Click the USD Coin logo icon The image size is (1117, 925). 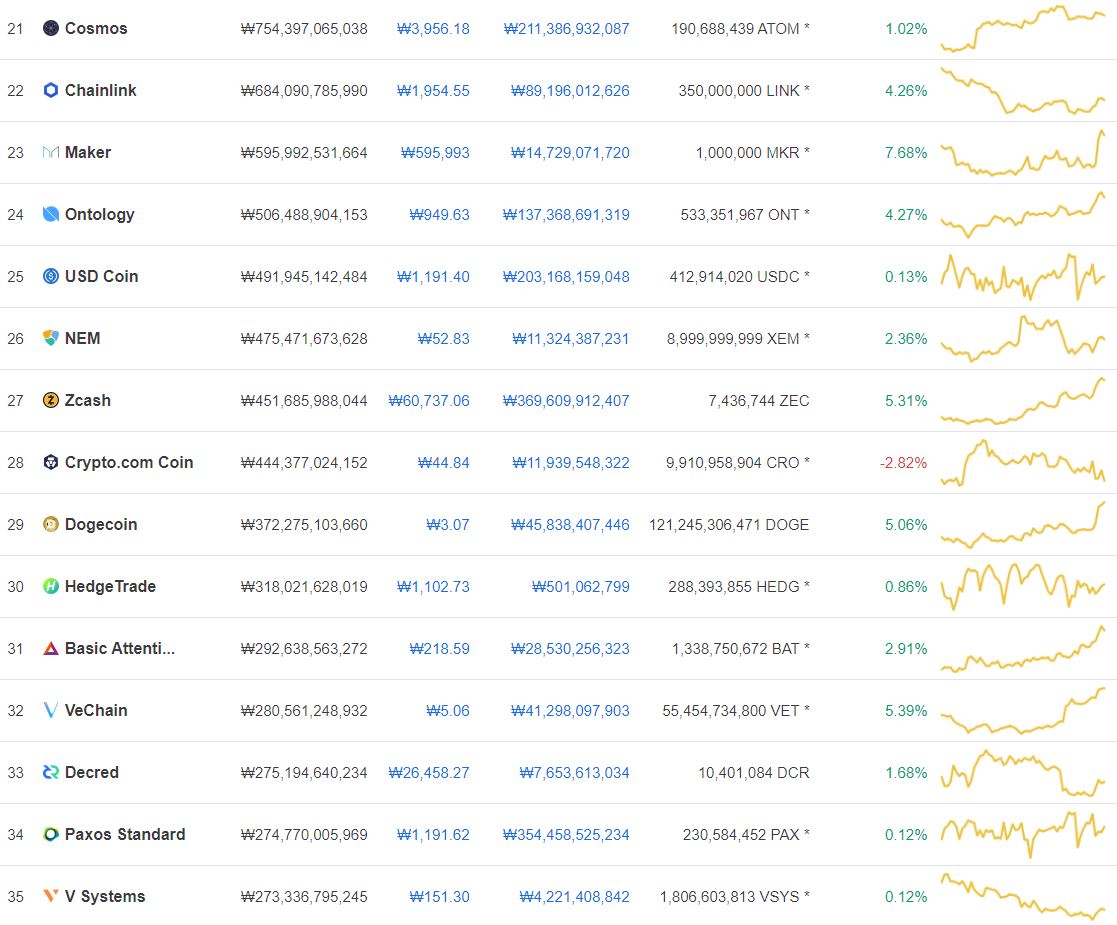coord(51,277)
